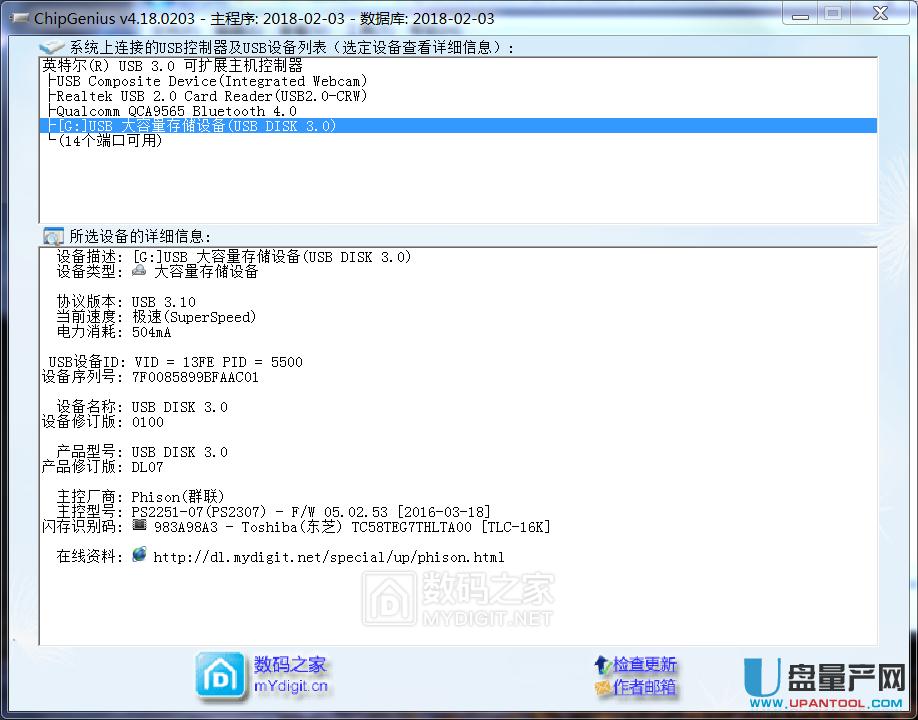Select the Intel USB 3.0 host controller root
Image resolution: width=918 pixels, height=720 pixels.
pos(172,66)
